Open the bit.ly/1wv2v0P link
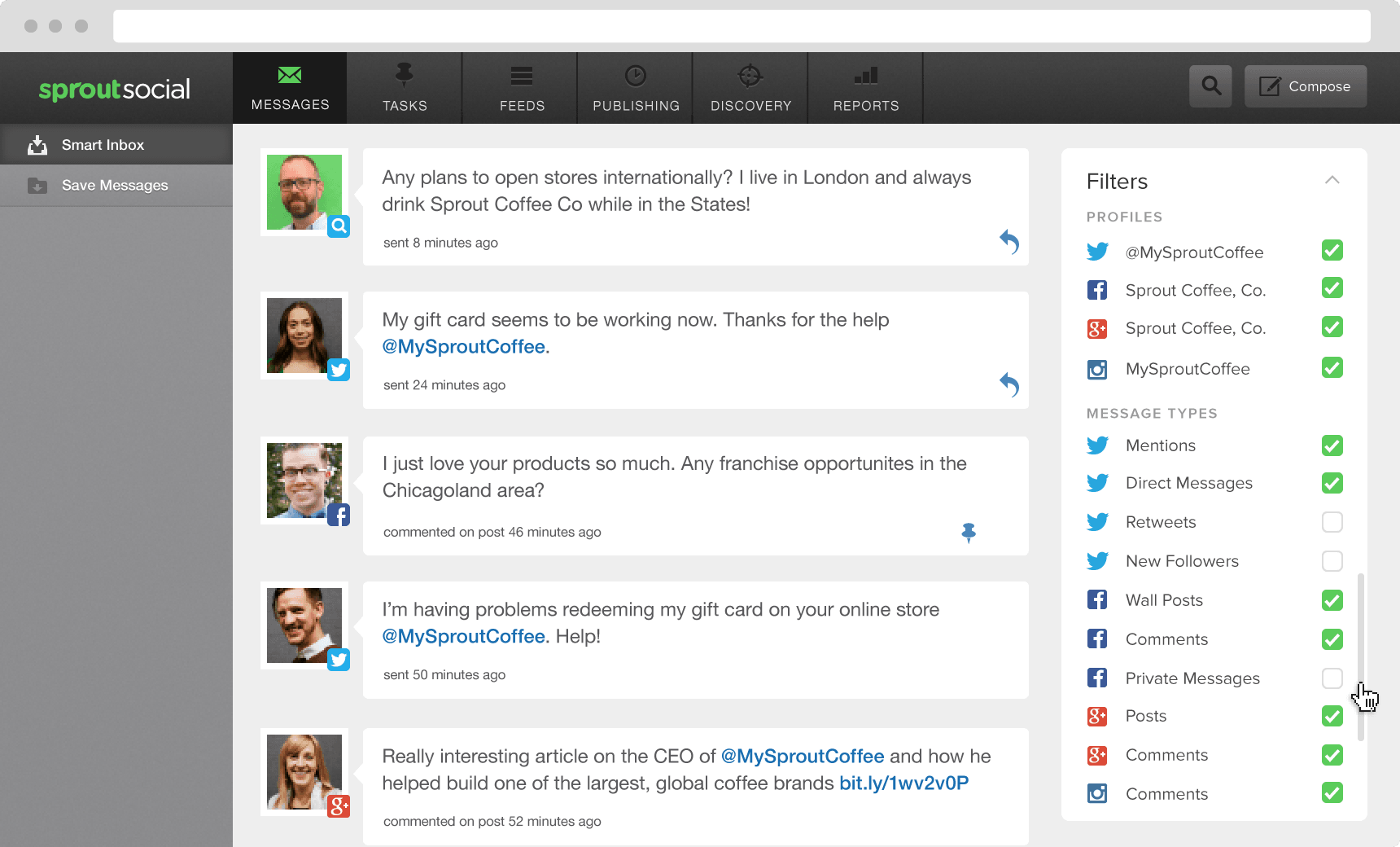This screenshot has width=1400, height=847. (x=903, y=783)
